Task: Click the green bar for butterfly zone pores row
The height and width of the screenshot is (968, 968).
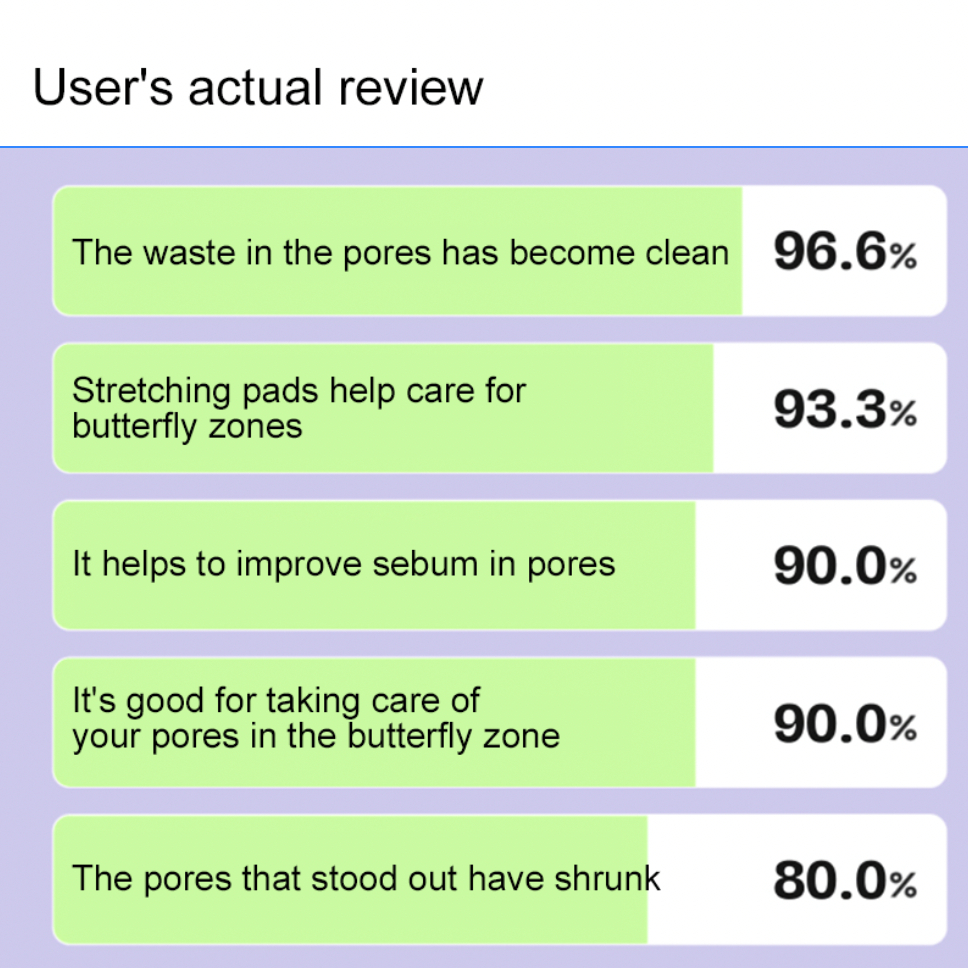Action: pos(374,722)
